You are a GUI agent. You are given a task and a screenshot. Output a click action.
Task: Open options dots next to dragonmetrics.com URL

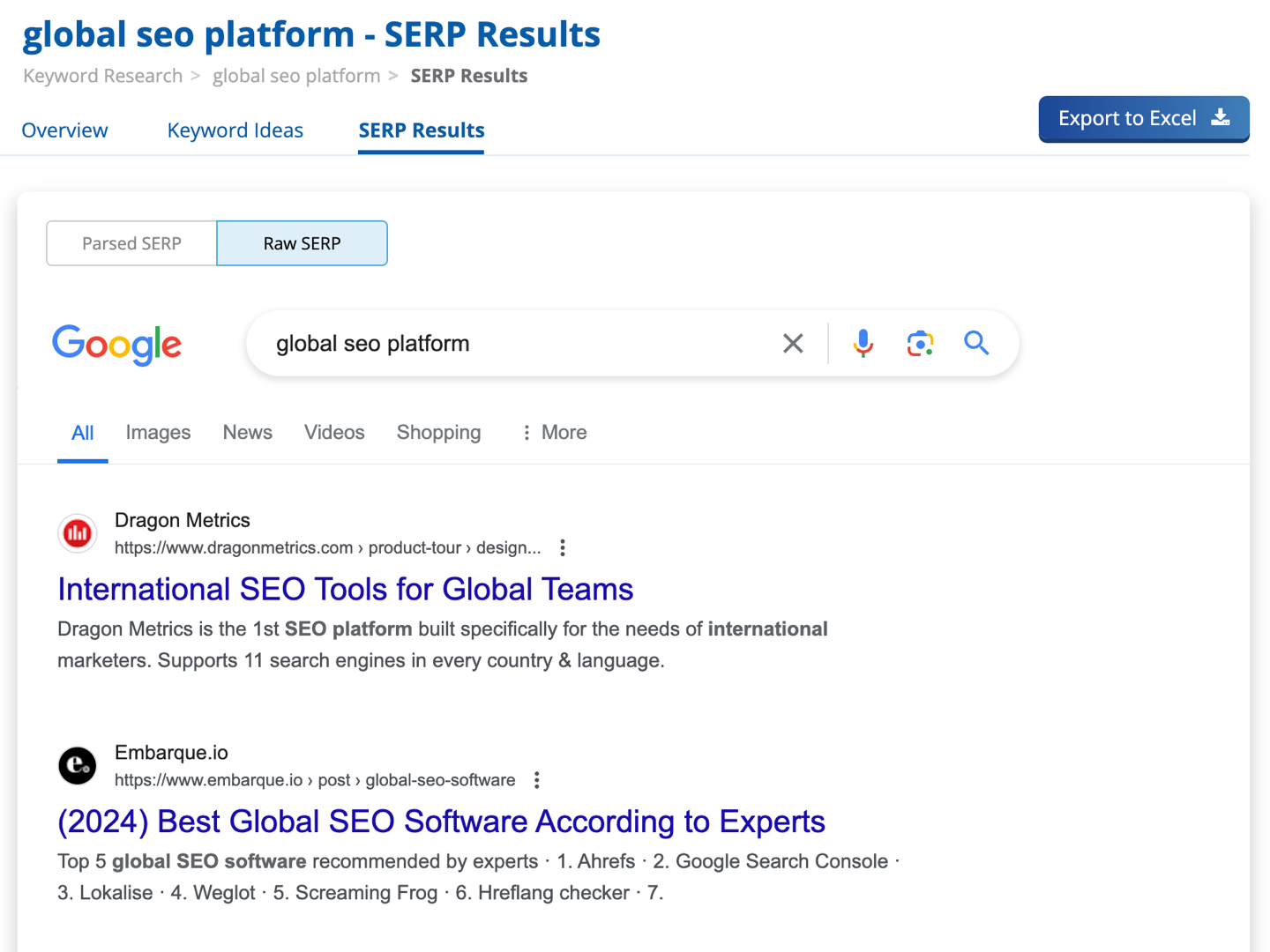pos(563,547)
